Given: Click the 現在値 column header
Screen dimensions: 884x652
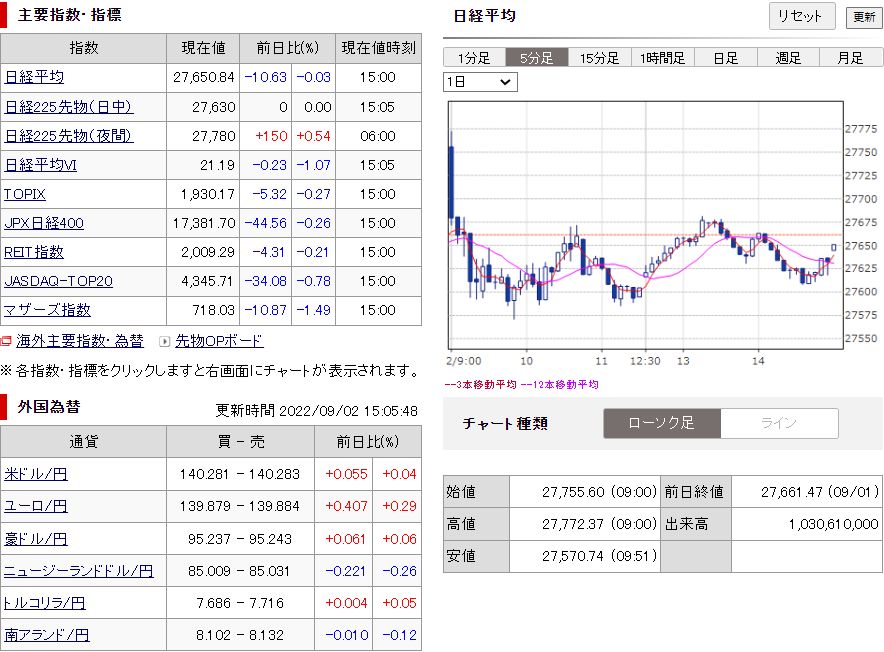Looking at the screenshot, I should pyautogui.click(x=204, y=48).
